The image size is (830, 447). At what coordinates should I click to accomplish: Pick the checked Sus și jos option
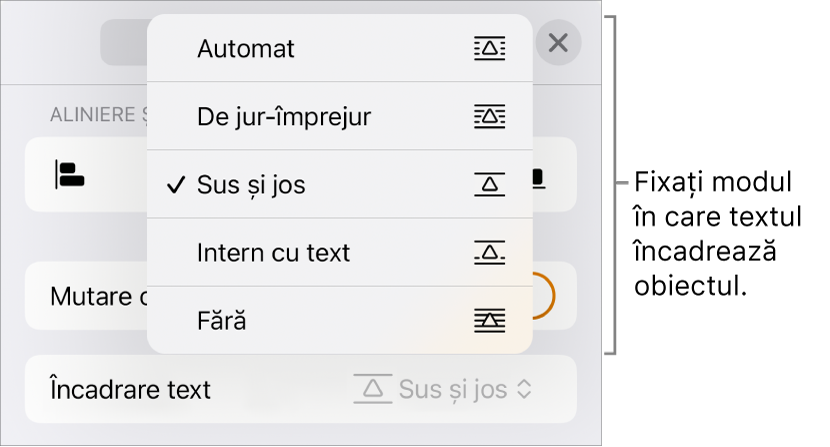[x=339, y=184]
